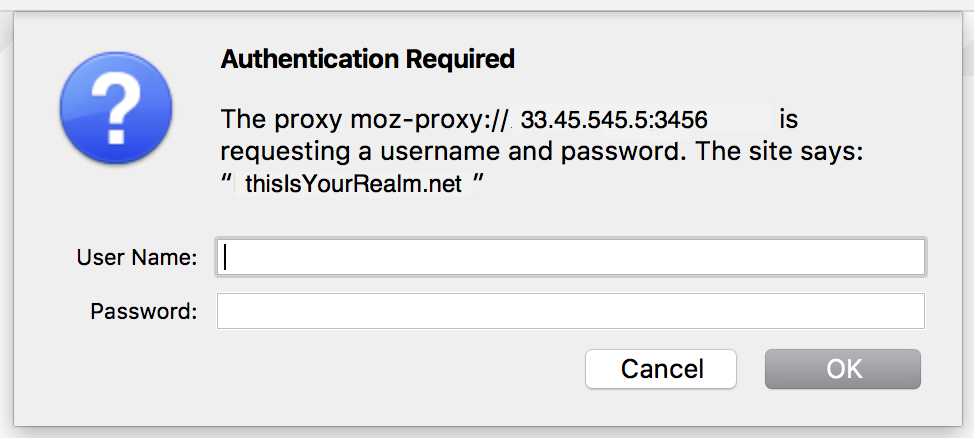Select the Password input field
This screenshot has width=974, height=438.
570,311
